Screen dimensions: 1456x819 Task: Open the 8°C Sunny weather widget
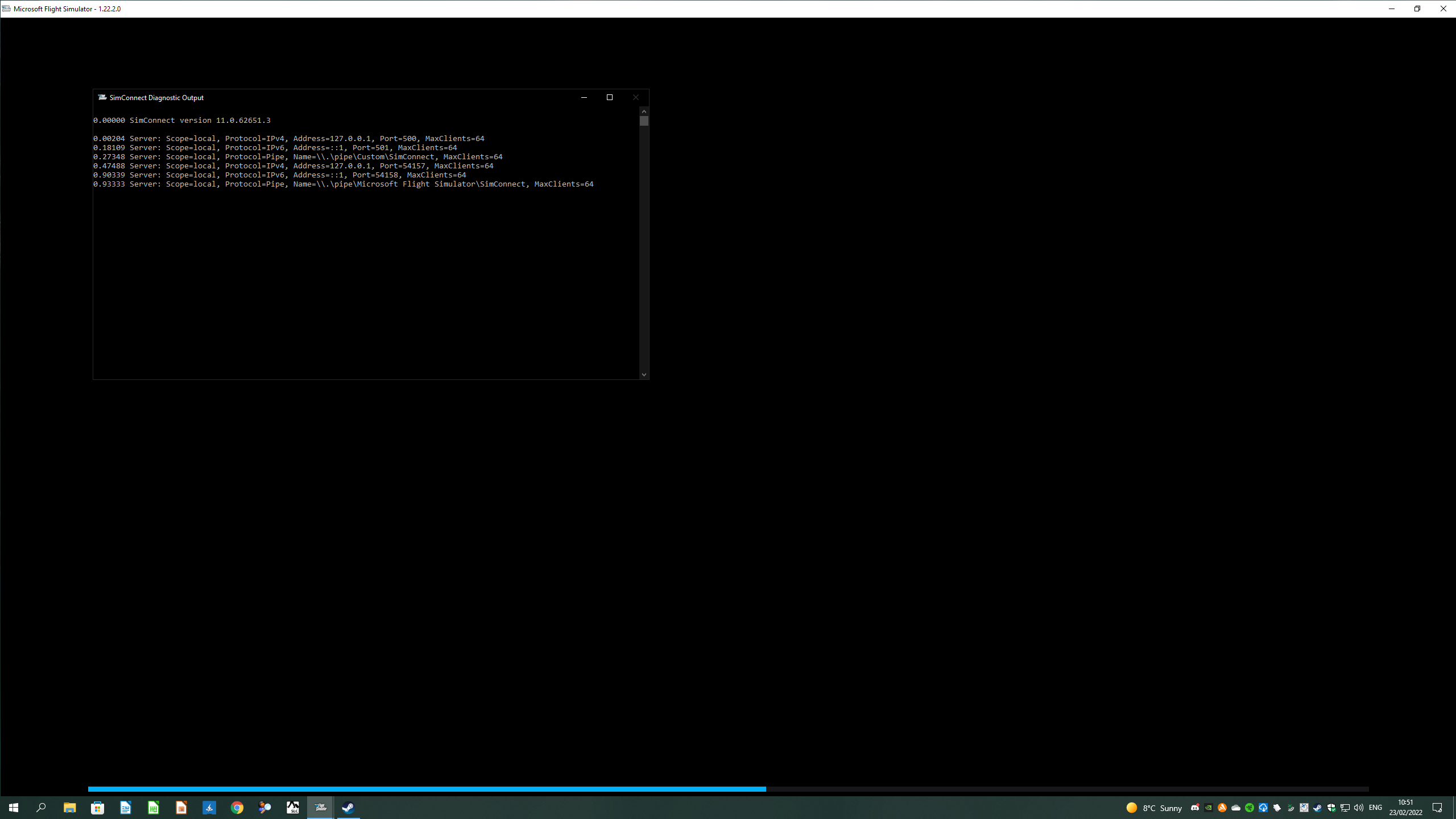coord(1154,808)
